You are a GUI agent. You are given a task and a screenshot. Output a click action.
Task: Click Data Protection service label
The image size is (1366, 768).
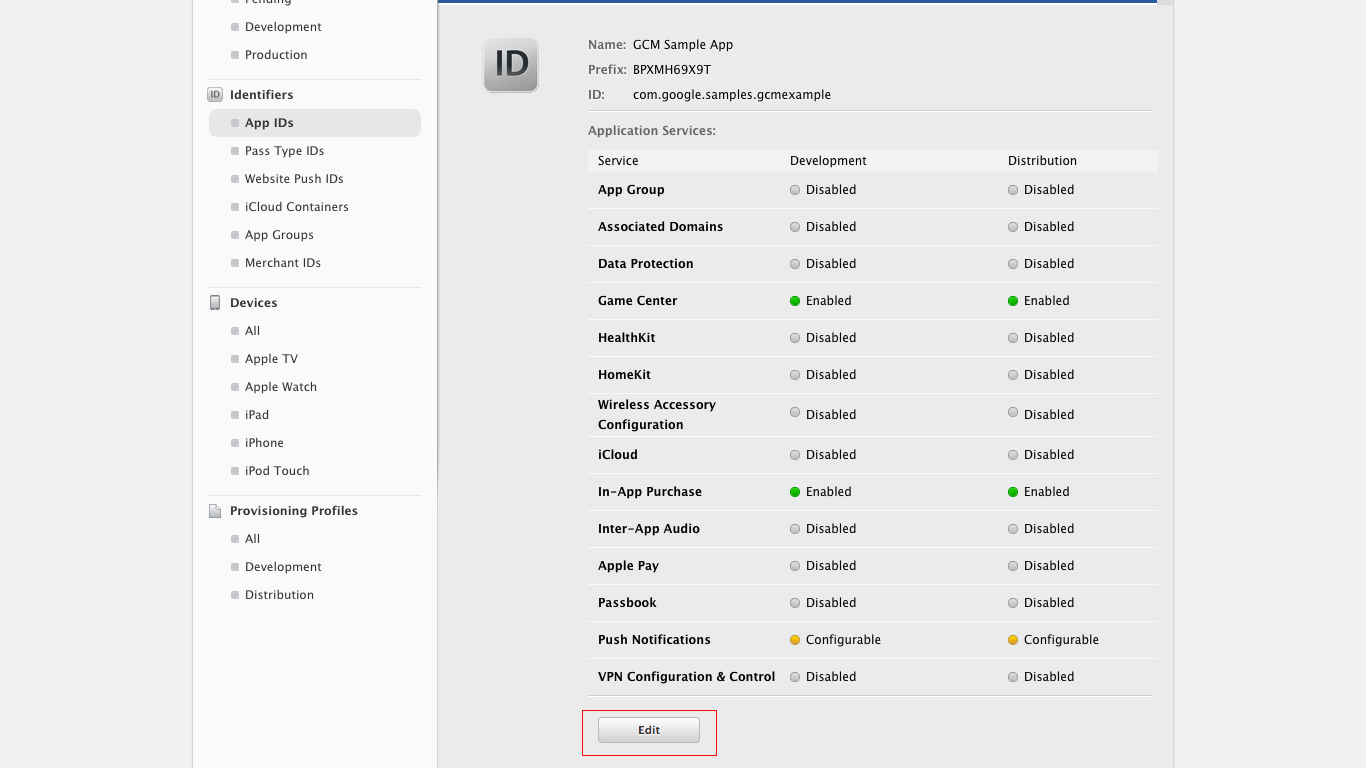(x=645, y=264)
